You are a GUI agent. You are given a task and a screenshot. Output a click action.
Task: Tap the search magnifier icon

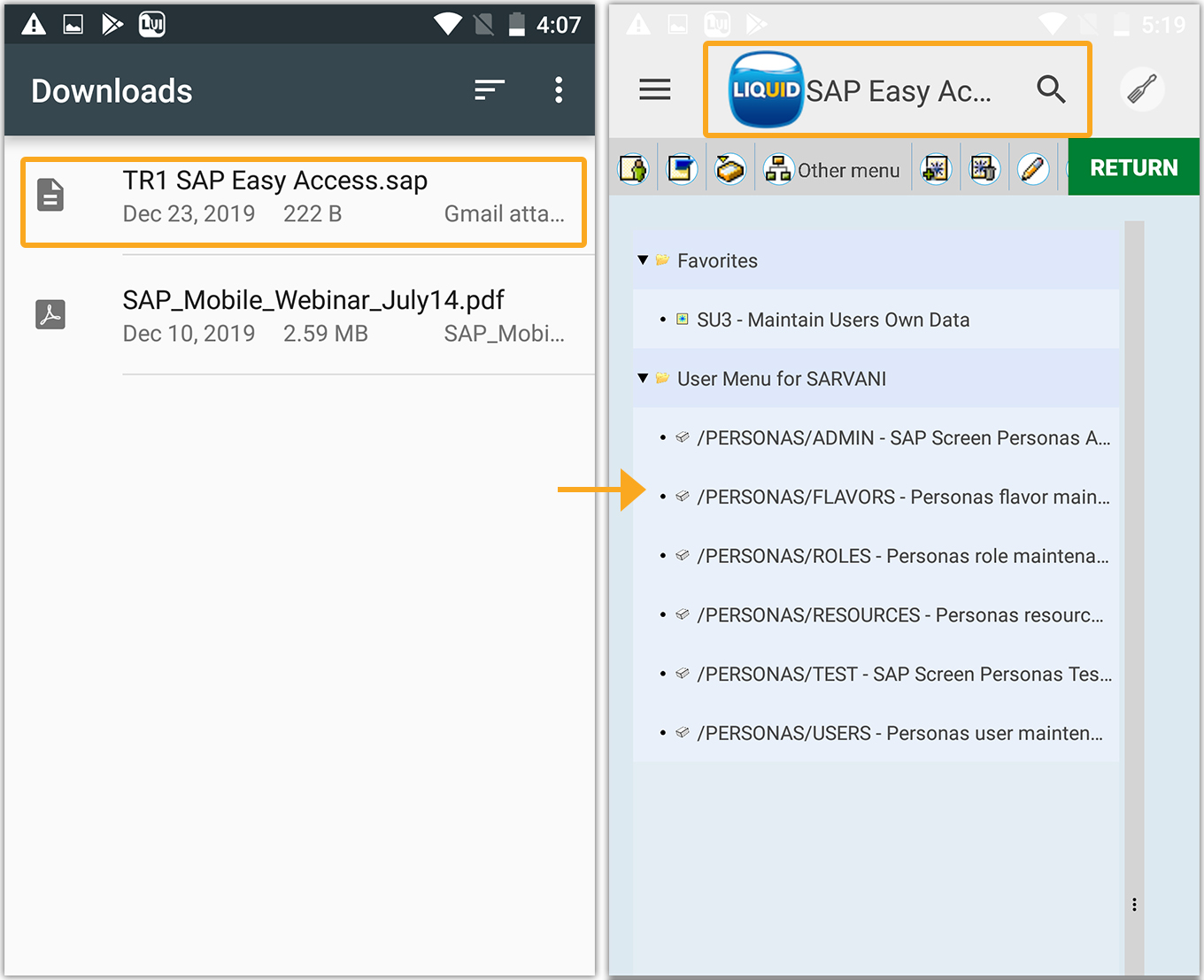pos(1051,89)
